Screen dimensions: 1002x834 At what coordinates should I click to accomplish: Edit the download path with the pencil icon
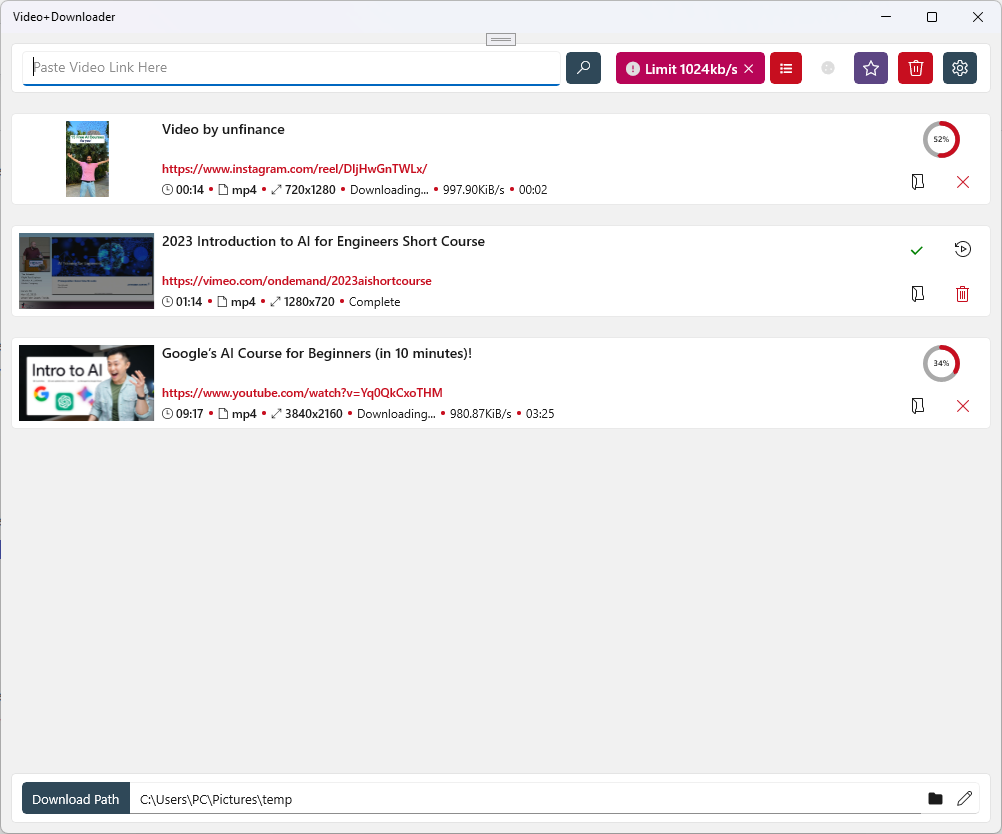point(964,798)
